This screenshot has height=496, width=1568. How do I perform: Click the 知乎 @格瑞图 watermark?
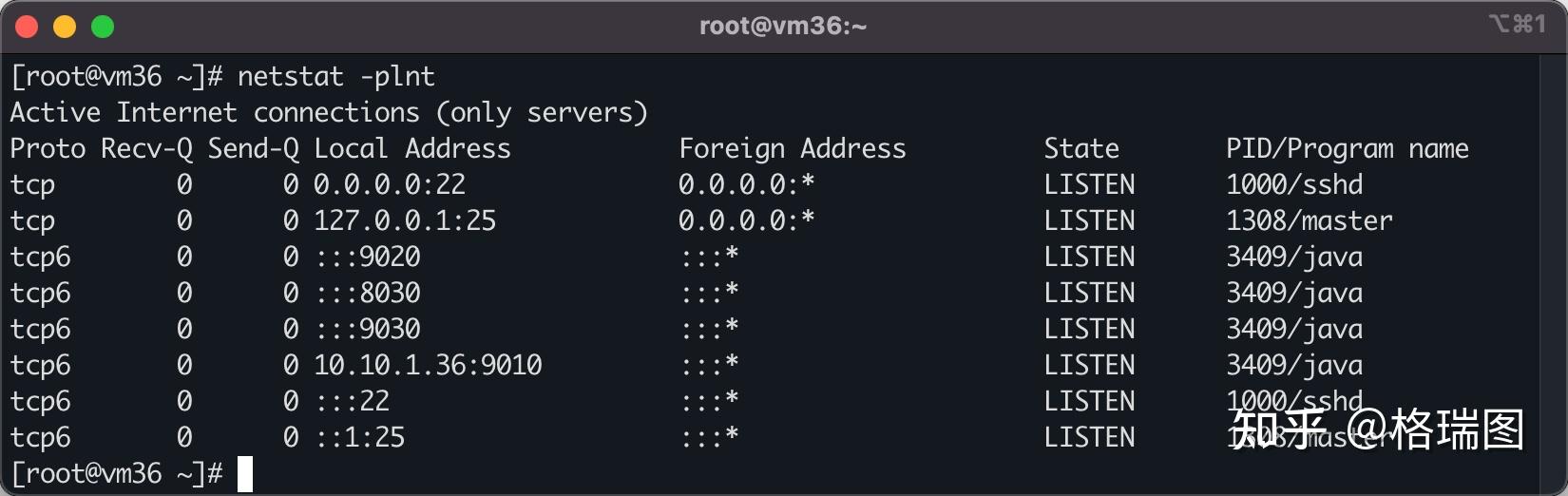click(x=1378, y=429)
